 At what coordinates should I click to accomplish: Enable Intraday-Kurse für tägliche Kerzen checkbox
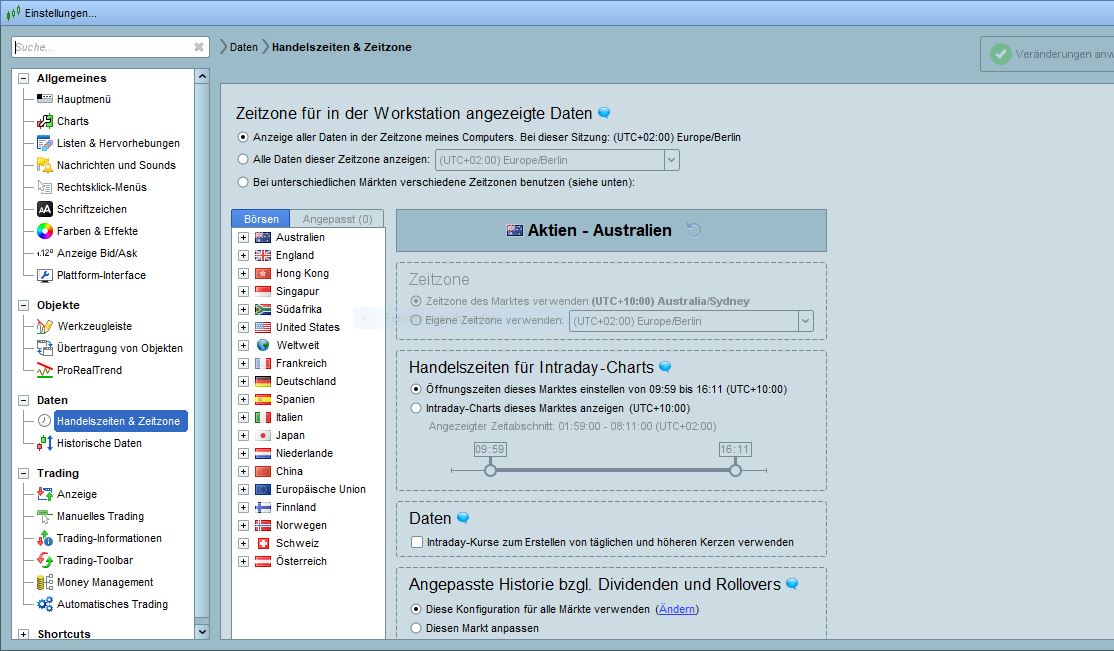point(417,542)
